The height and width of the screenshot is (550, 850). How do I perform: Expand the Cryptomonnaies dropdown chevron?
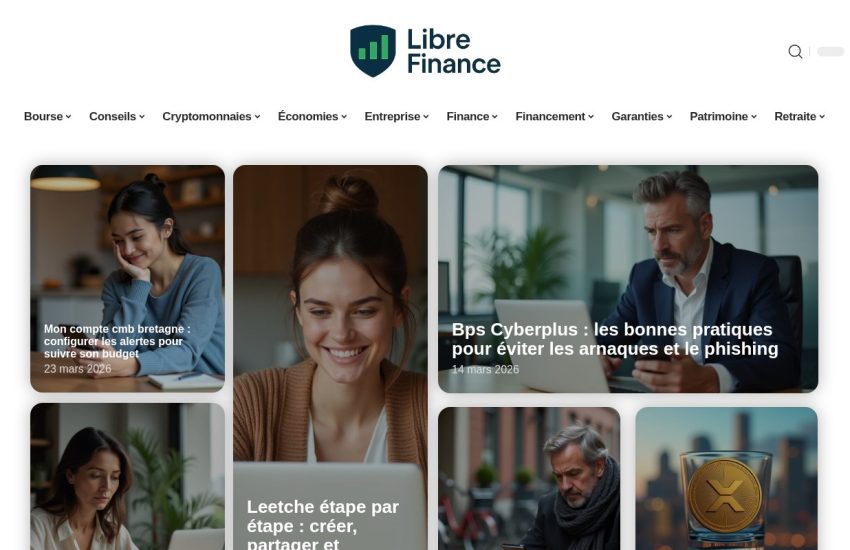click(x=257, y=117)
